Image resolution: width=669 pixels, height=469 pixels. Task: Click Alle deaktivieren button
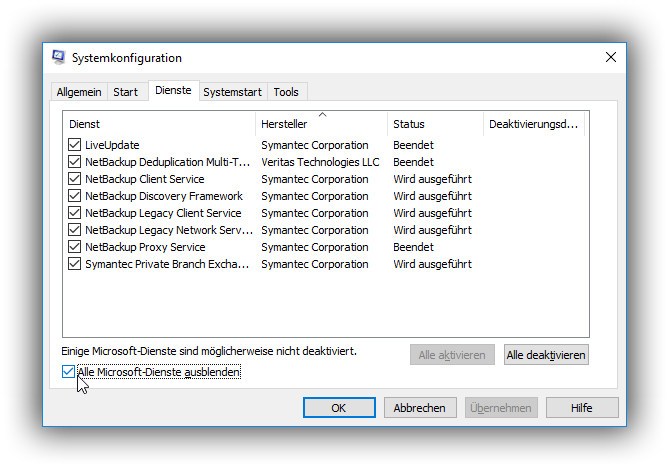[546, 355]
